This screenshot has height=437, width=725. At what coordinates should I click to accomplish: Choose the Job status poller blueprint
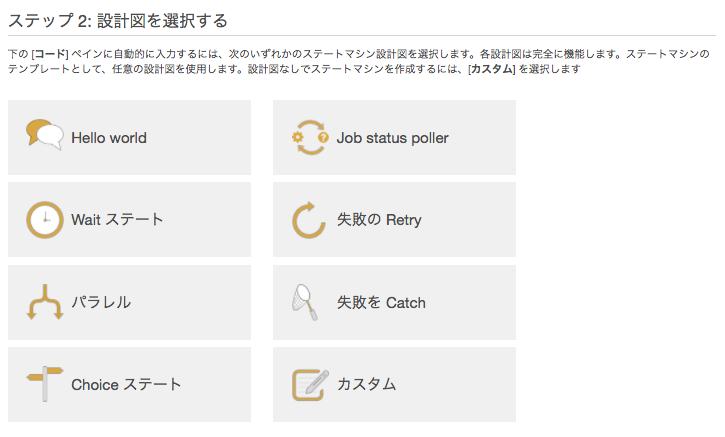click(394, 137)
